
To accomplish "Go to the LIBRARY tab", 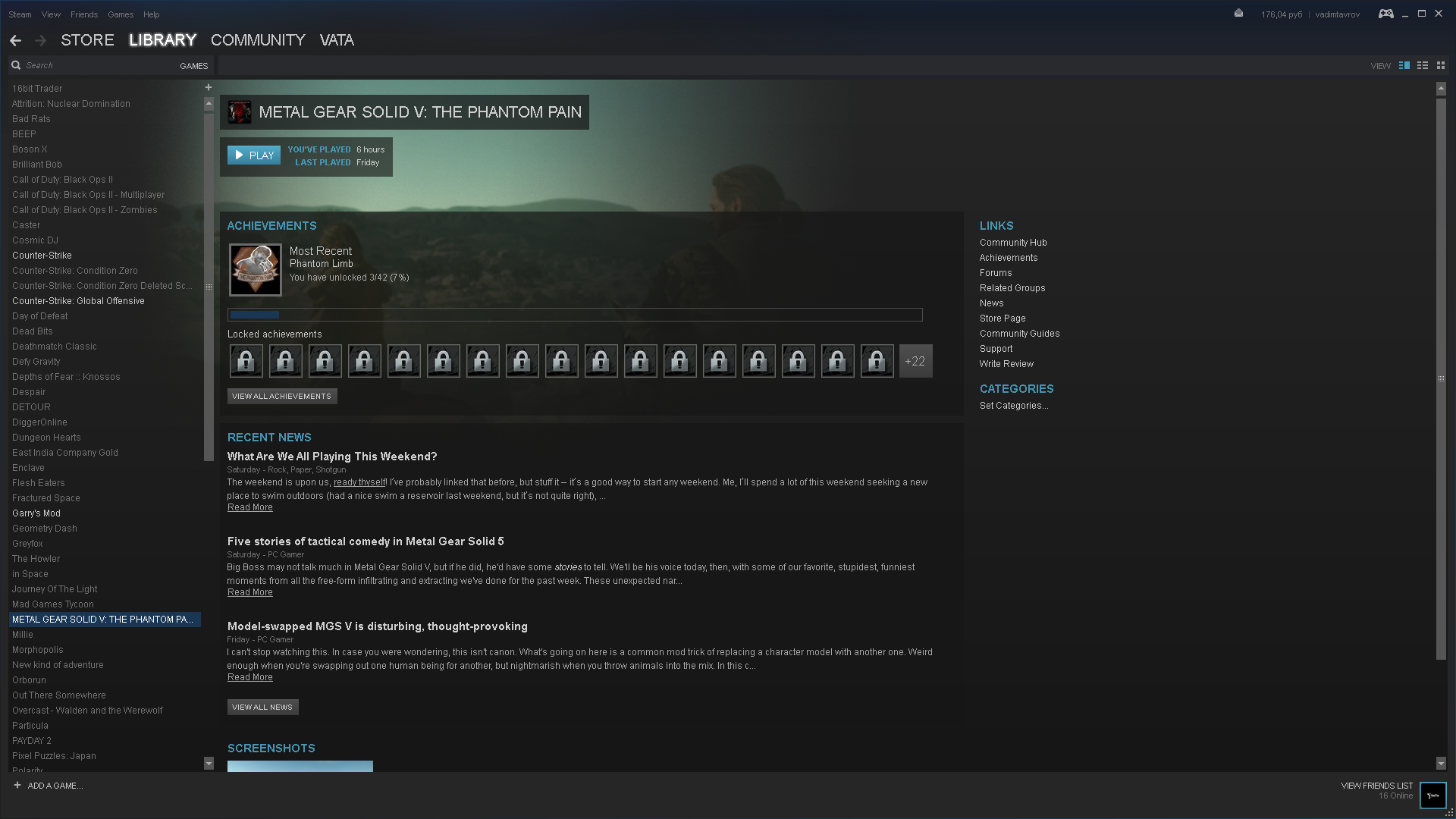I will pos(162,40).
